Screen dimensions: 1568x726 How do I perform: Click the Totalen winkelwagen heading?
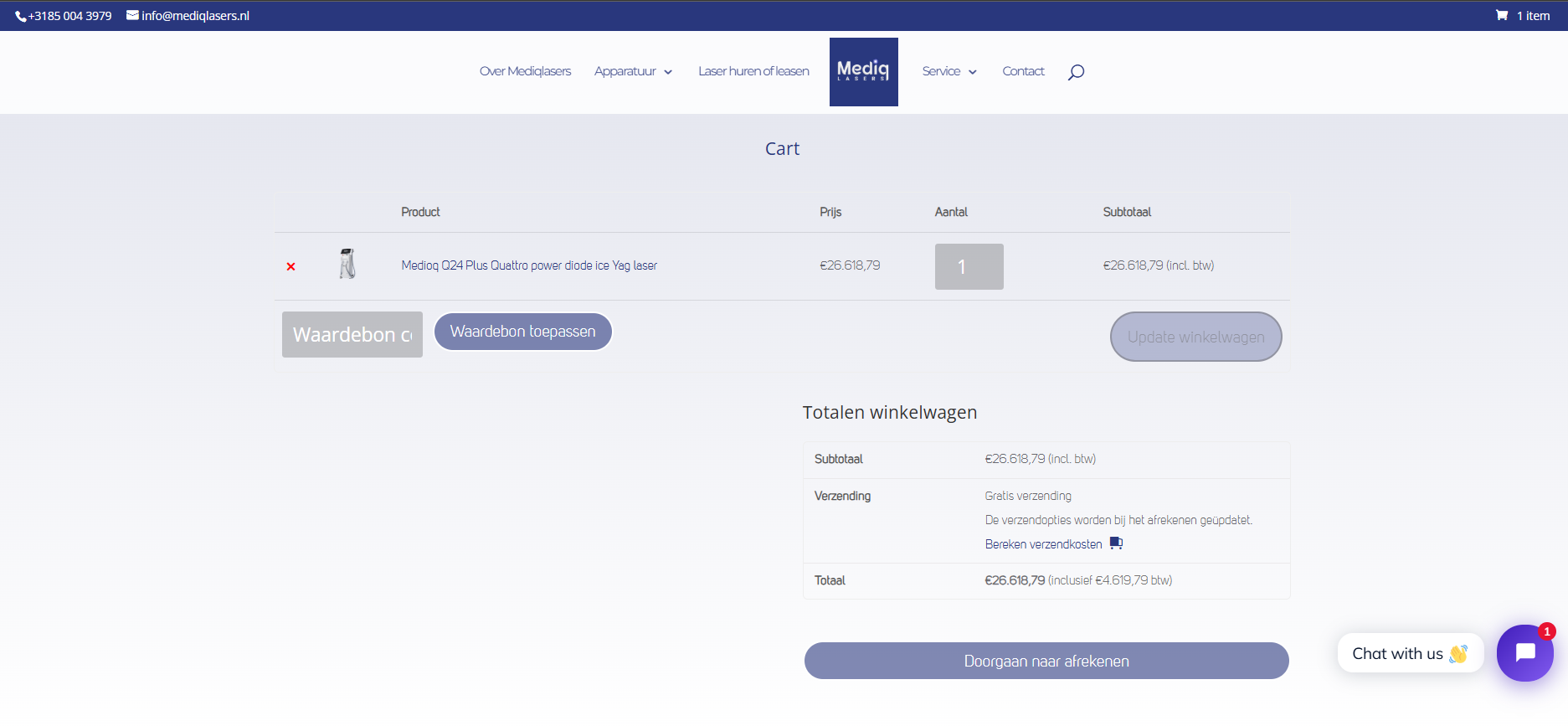point(890,412)
